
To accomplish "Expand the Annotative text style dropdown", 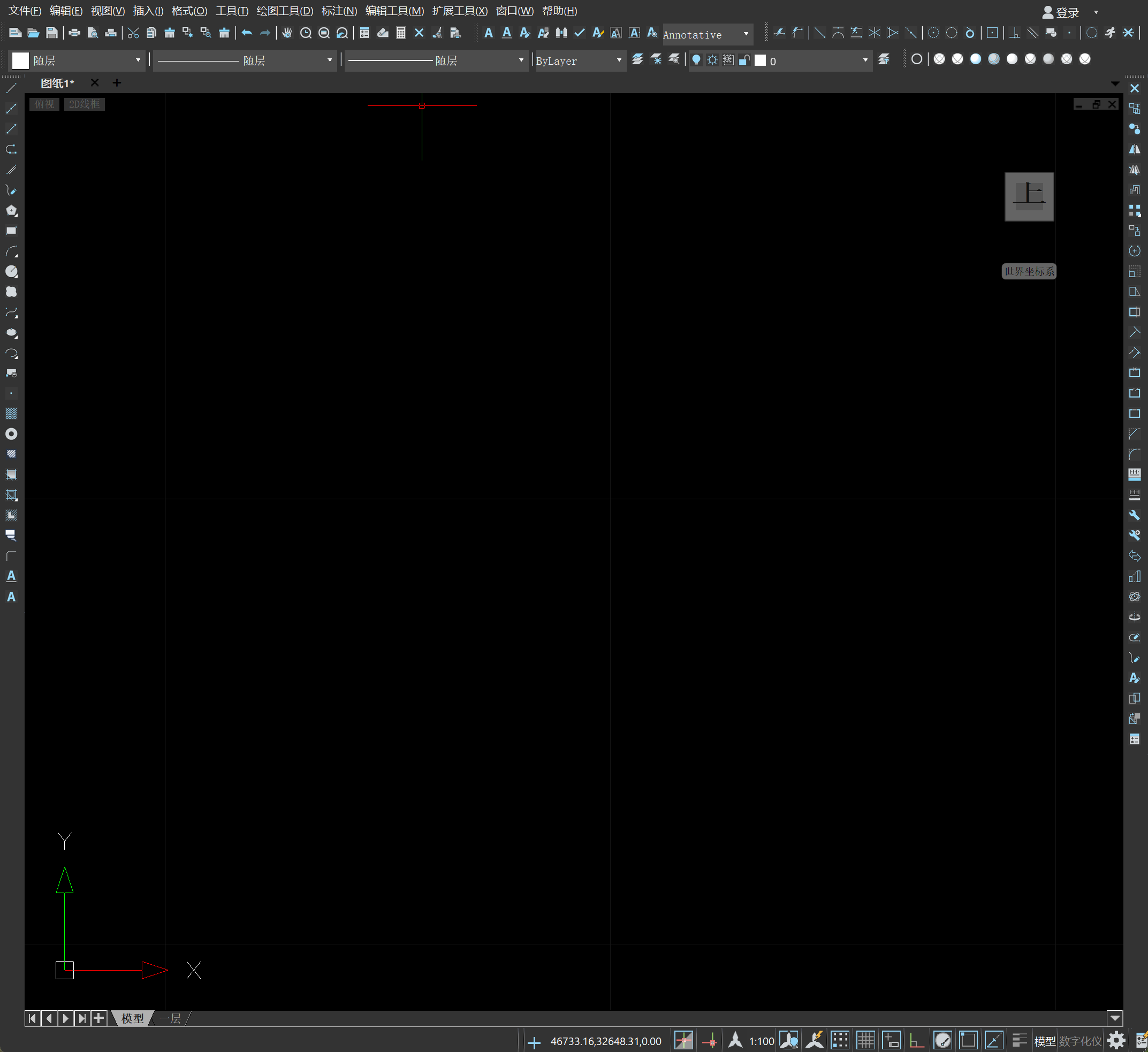I will coord(746,34).
